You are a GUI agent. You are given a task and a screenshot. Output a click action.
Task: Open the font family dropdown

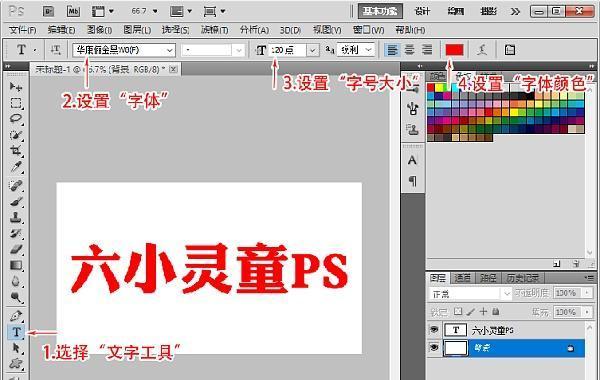[169, 50]
